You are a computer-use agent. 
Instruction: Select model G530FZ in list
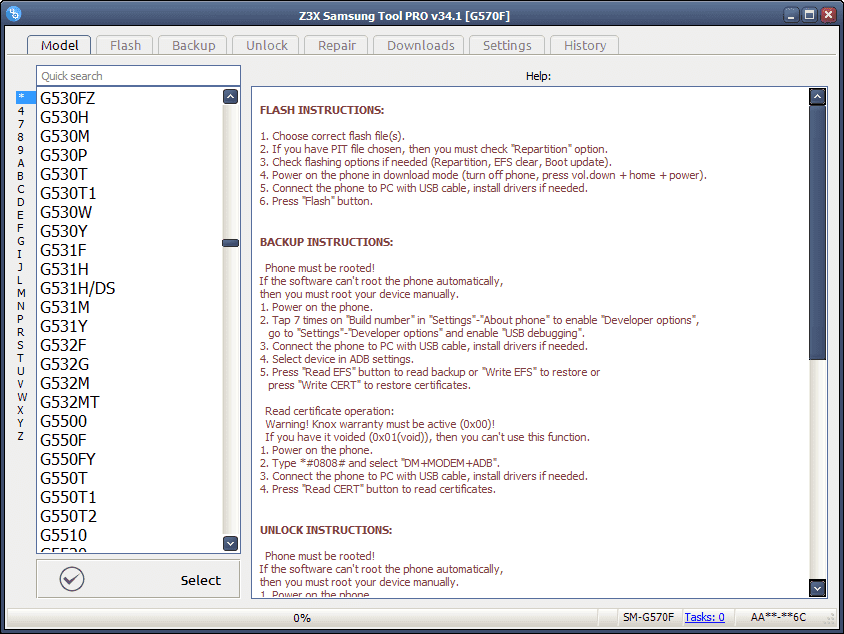[x=67, y=98]
